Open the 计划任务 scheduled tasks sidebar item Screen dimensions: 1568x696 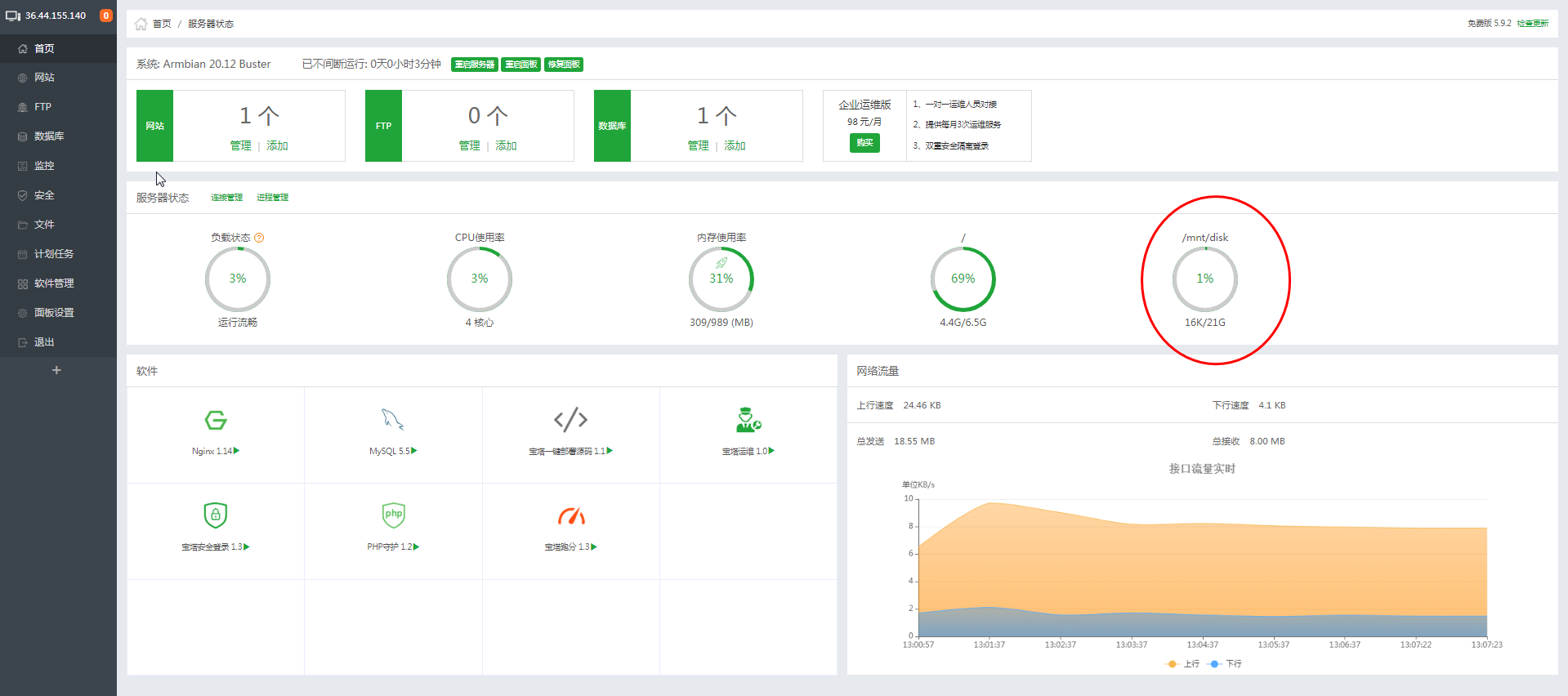click(58, 254)
